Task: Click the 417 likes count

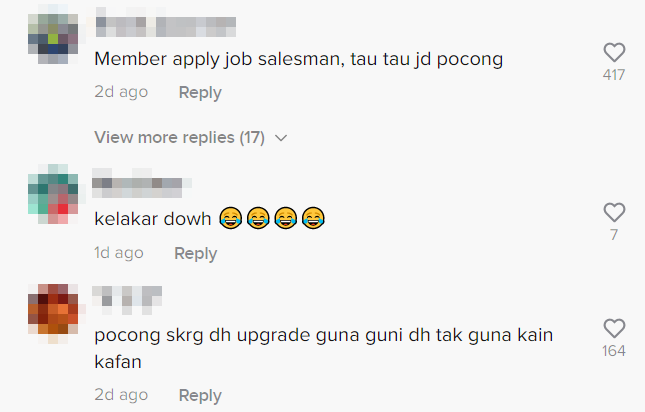Action: [614, 75]
